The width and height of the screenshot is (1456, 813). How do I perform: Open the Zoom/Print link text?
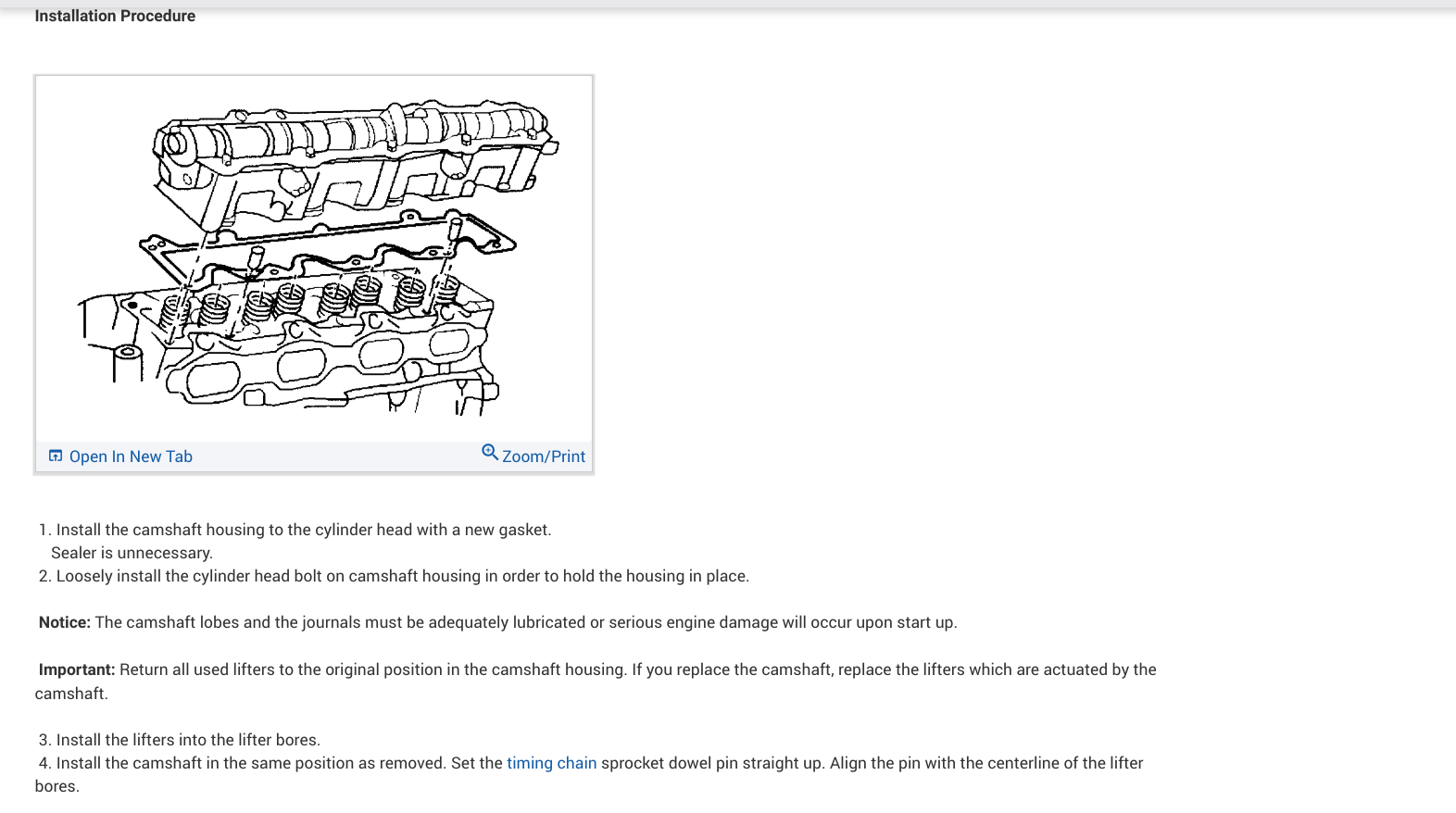(544, 457)
